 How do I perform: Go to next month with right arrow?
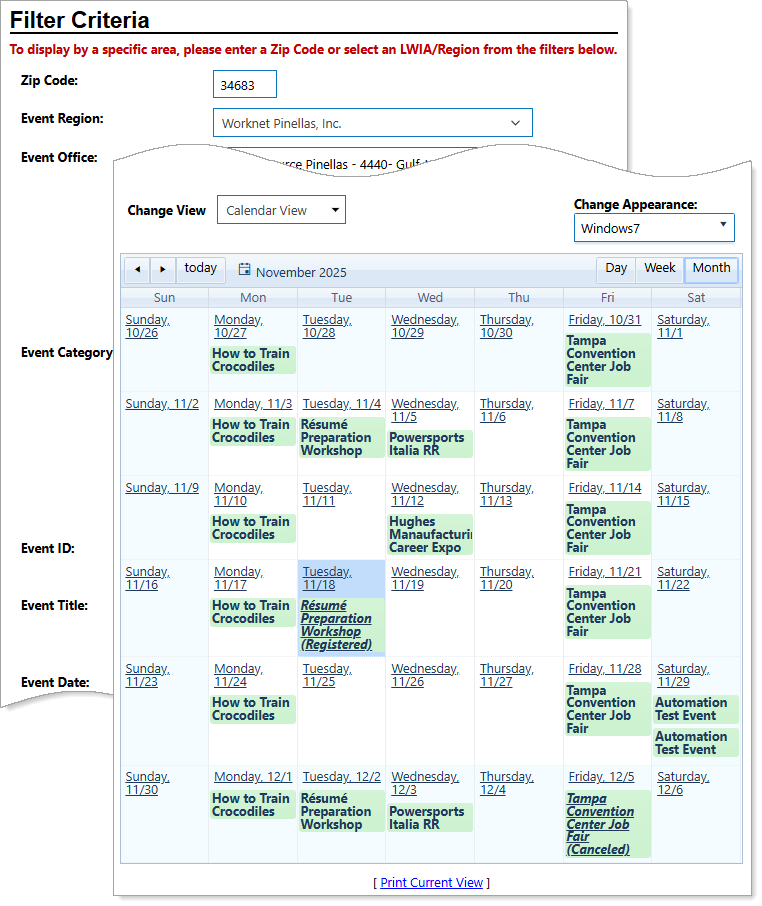coord(163,270)
